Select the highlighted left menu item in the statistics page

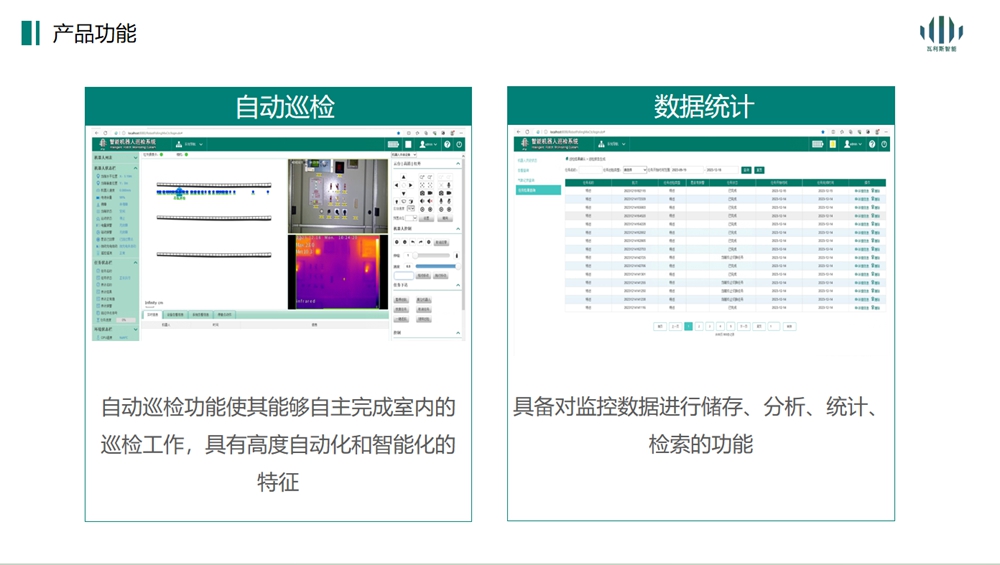(x=538, y=189)
